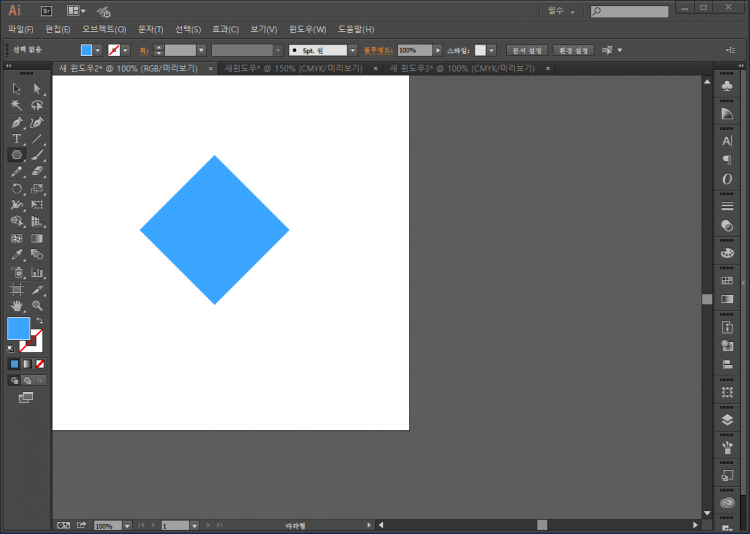Choose the Rotate tool

(x=16, y=188)
